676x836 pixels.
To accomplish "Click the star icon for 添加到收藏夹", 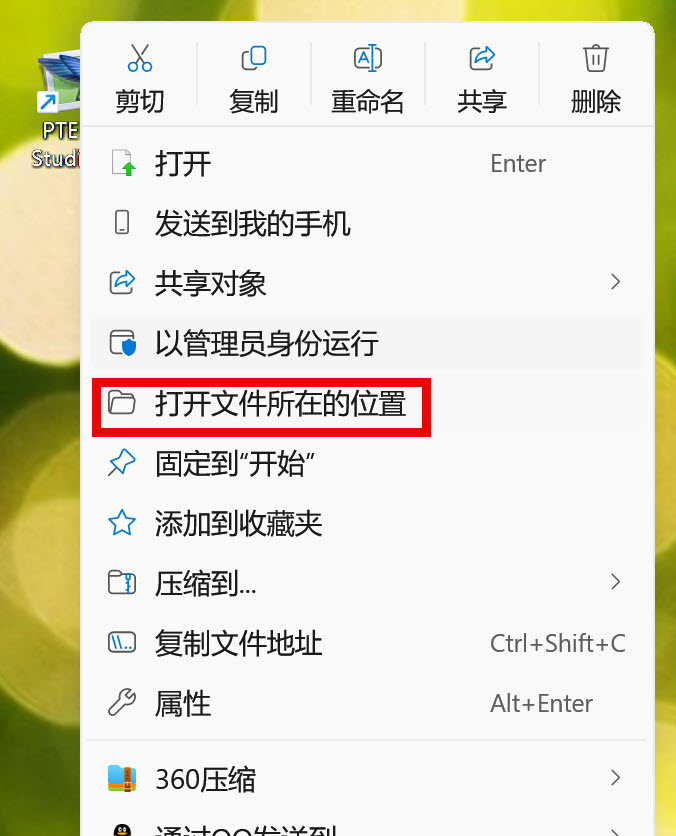I will tap(122, 522).
